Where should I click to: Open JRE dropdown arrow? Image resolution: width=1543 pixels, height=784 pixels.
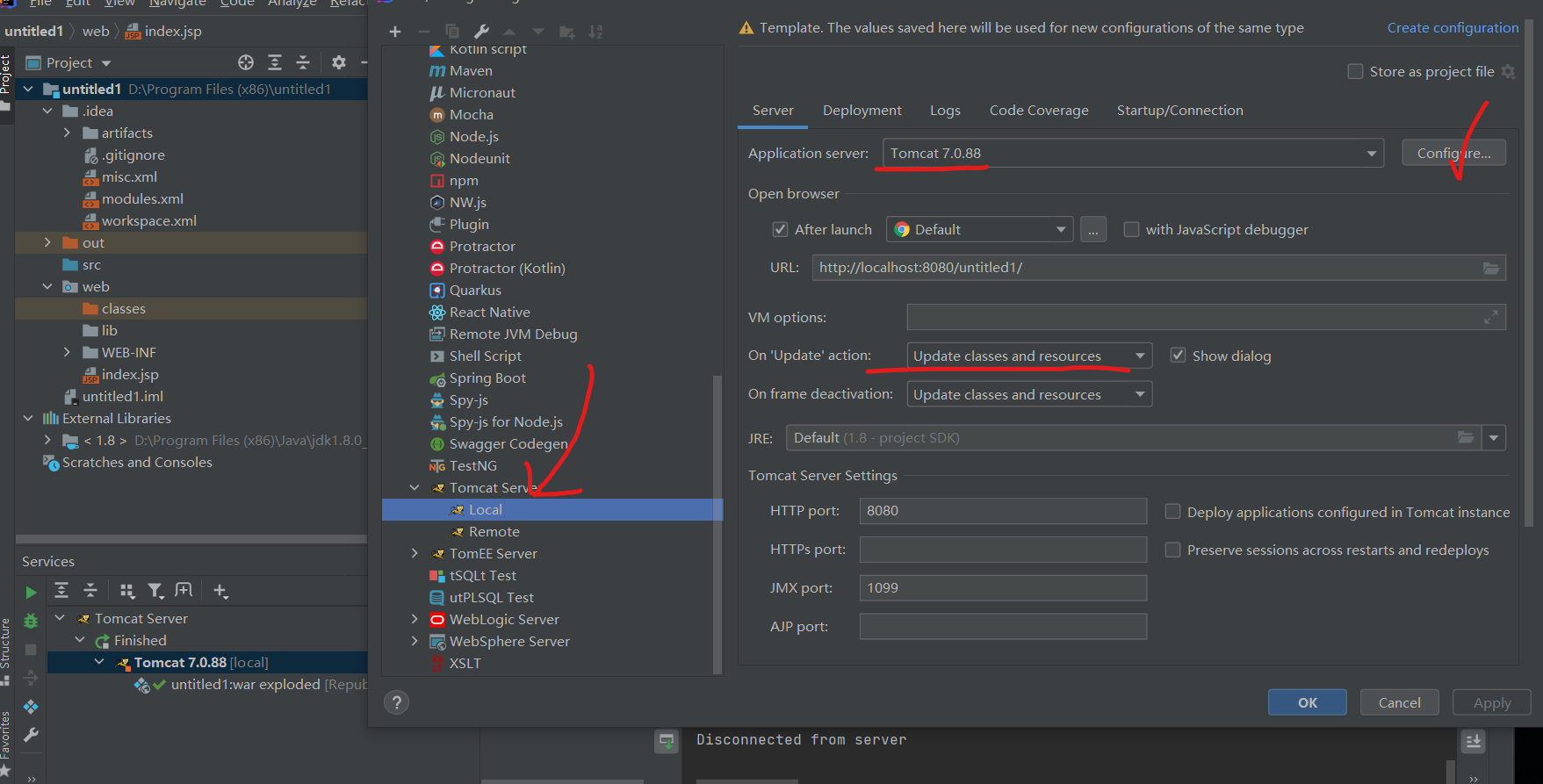[1494, 438]
